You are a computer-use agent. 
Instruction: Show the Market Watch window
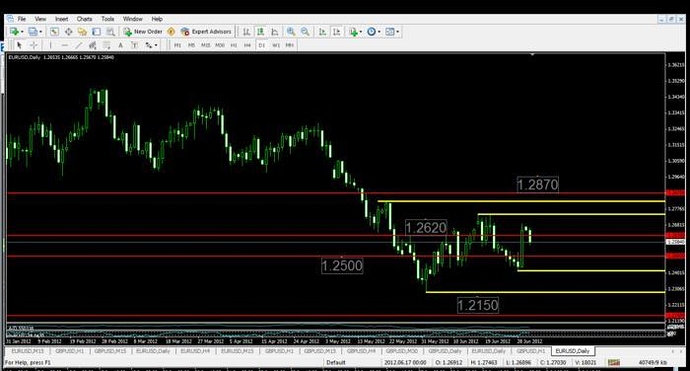click(x=54, y=32)
